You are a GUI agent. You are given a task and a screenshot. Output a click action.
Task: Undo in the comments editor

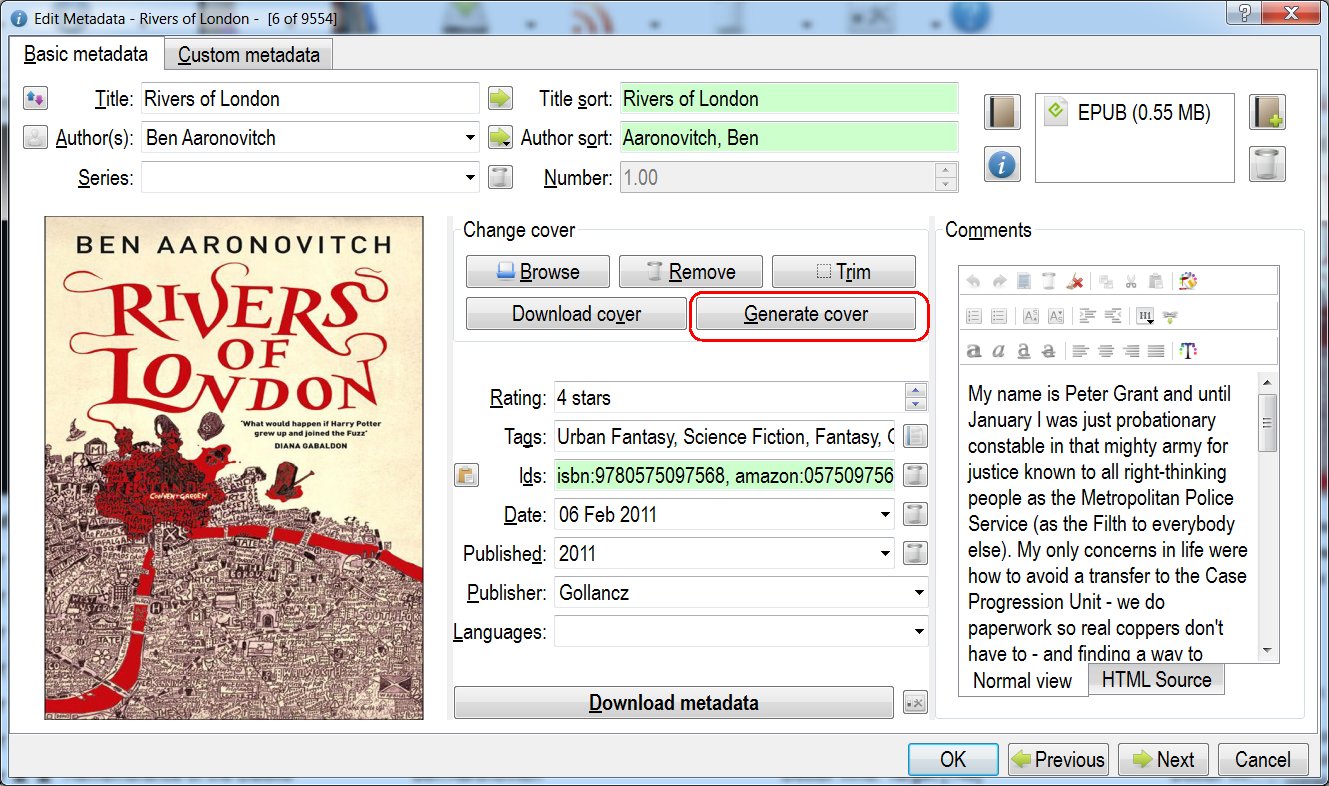[x=974, y=282]
